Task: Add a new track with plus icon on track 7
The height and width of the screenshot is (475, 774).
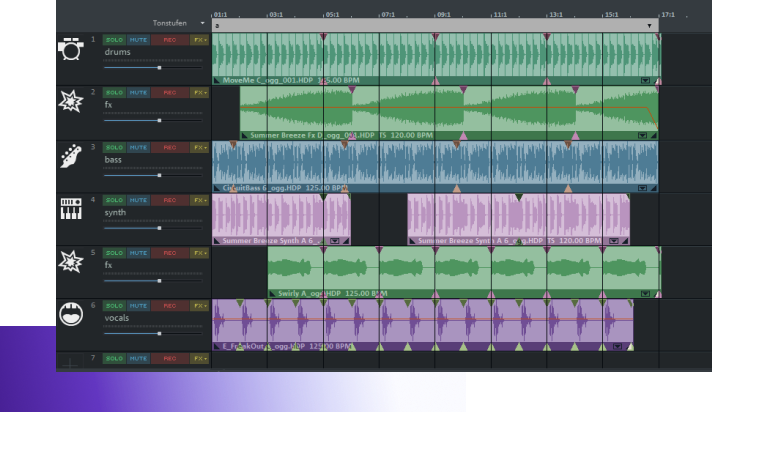Action: click(70, 364)
